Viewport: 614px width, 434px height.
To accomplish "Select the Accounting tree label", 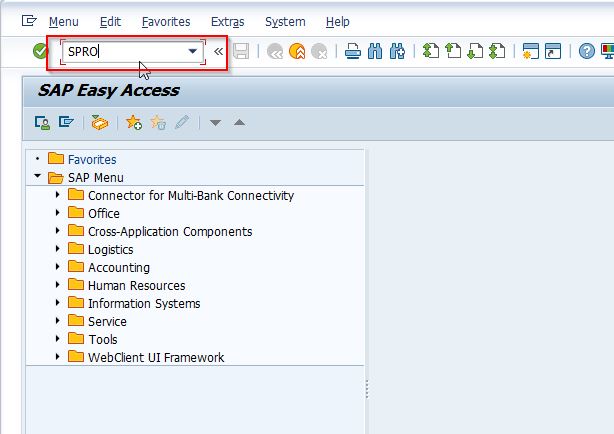I will [119, 268].
